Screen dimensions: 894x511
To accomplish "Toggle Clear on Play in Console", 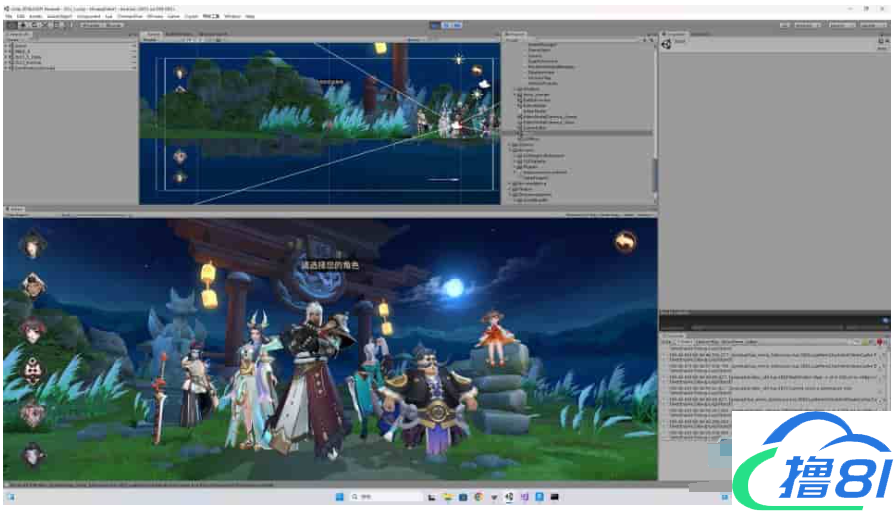I will [x=708, y=343].
